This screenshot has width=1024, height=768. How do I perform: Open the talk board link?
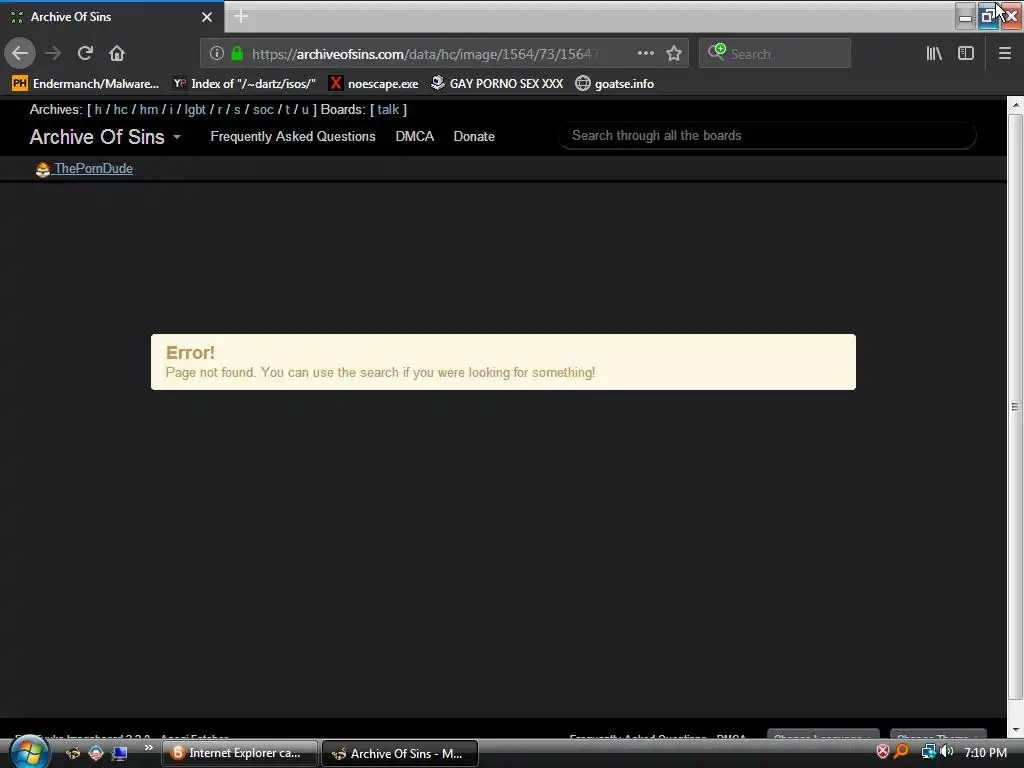(x=388, y=110)
